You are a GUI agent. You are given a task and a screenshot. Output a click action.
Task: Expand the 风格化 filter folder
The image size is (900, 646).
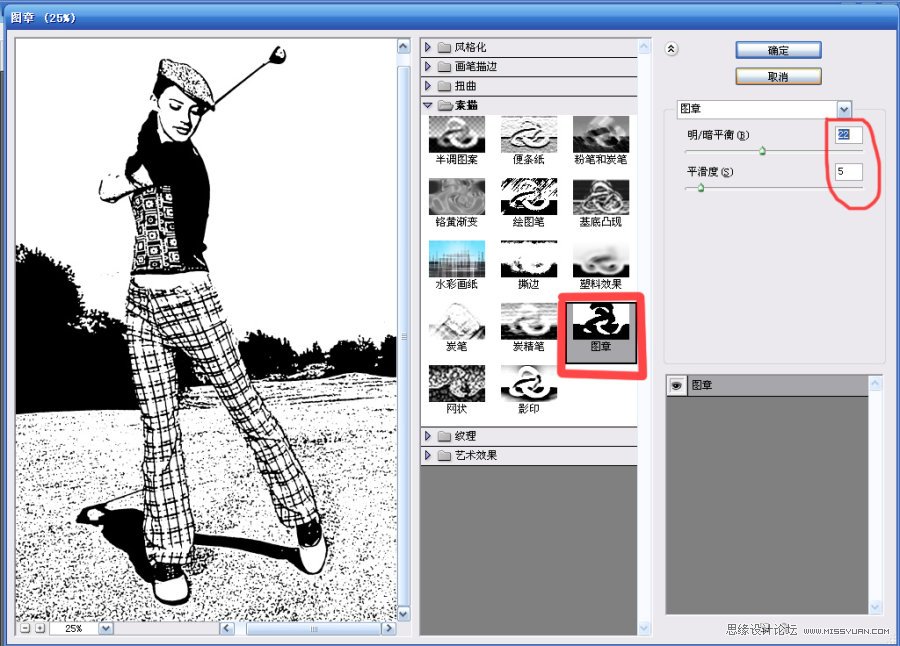click(428, 47)
